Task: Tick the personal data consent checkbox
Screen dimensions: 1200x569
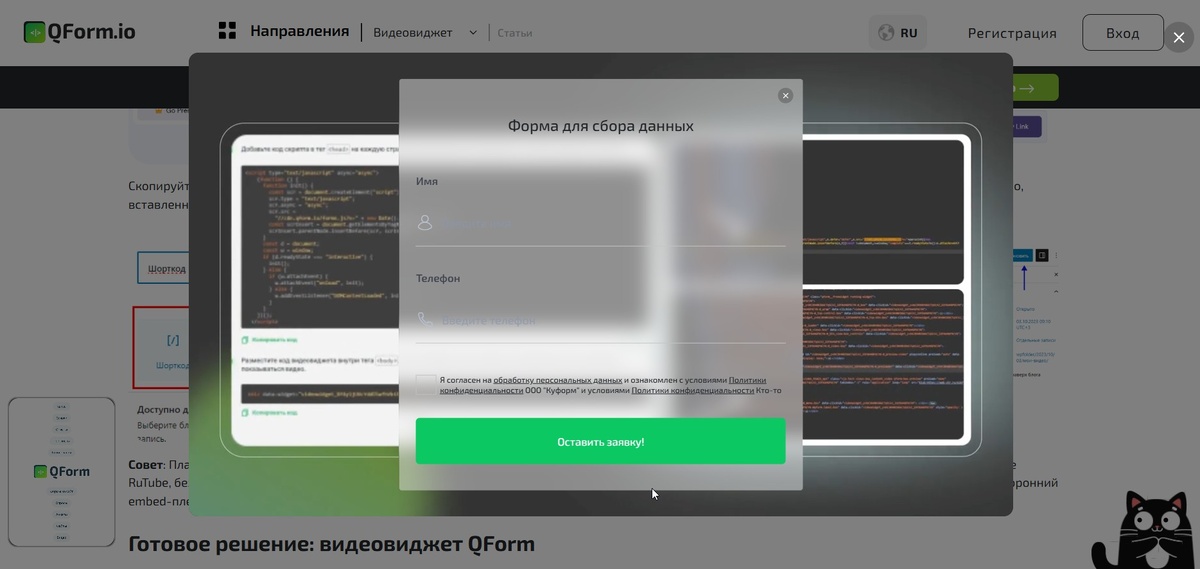Action: pos(425,384)
